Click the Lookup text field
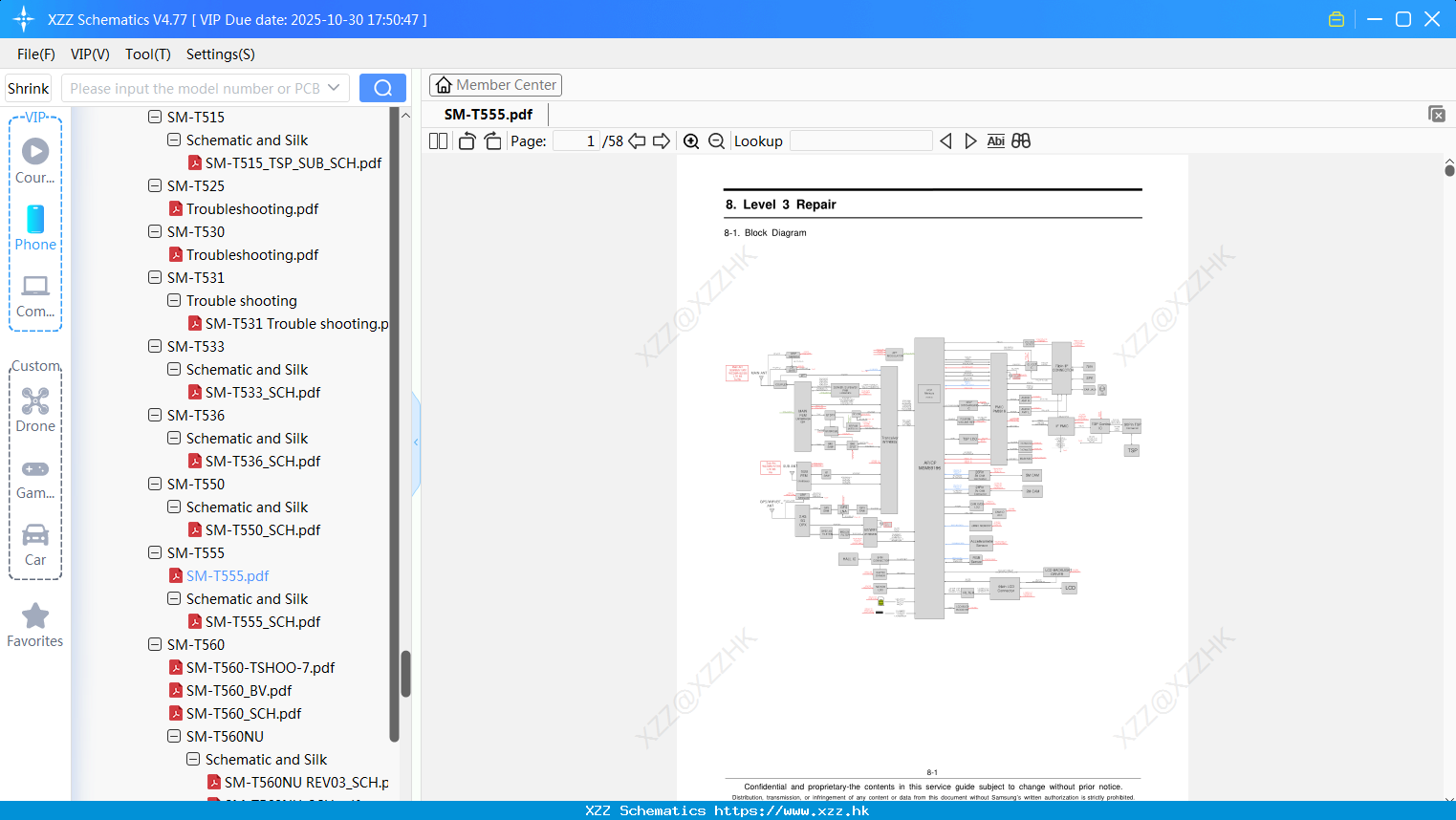Screen dimensions: 1456x820 click(x=861, y=140)
